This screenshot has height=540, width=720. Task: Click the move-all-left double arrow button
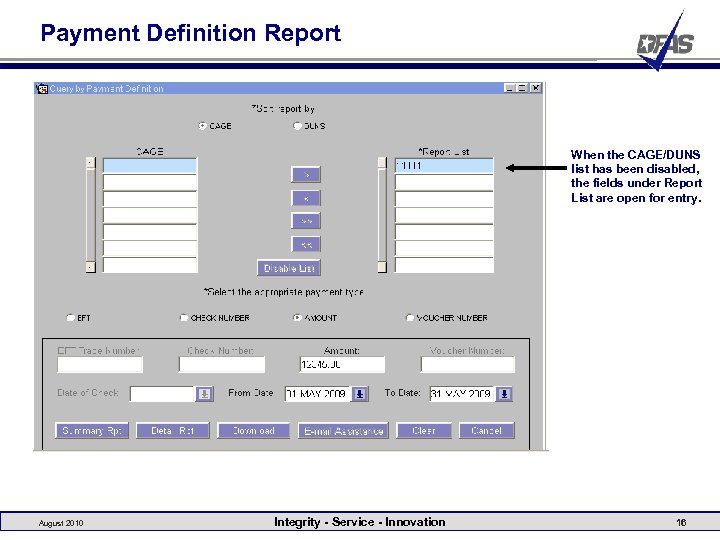[x=306, y=244]
